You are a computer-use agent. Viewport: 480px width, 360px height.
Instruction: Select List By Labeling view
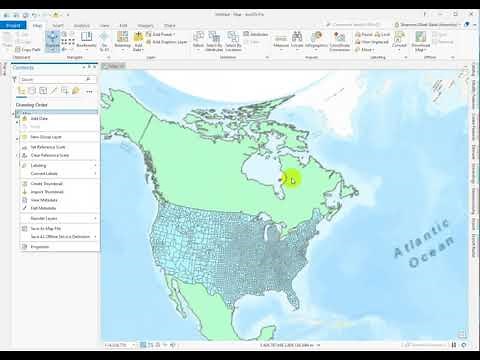(x=76, y=91)
